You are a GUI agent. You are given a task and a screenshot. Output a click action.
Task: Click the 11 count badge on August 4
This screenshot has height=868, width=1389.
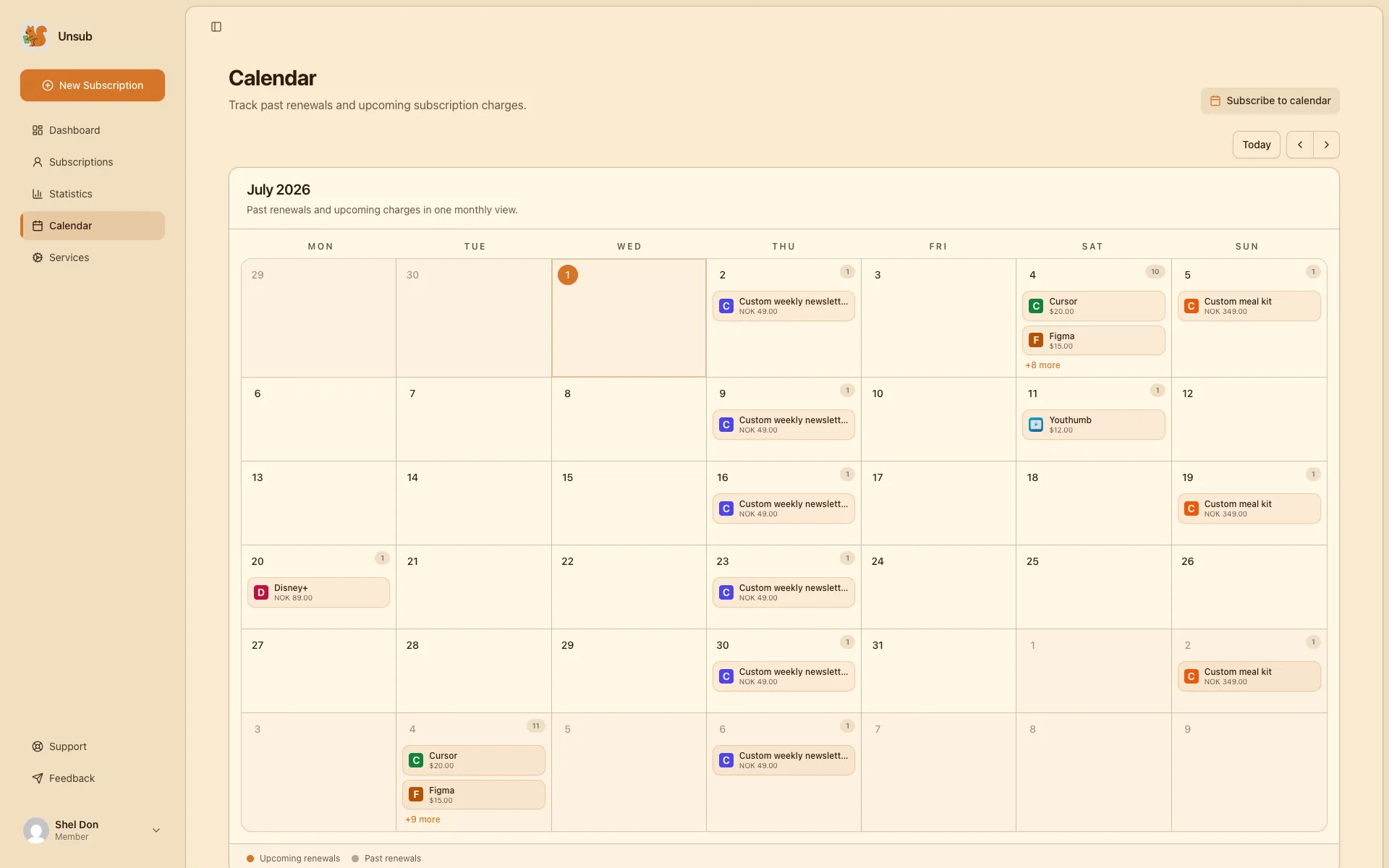point(535,726)
